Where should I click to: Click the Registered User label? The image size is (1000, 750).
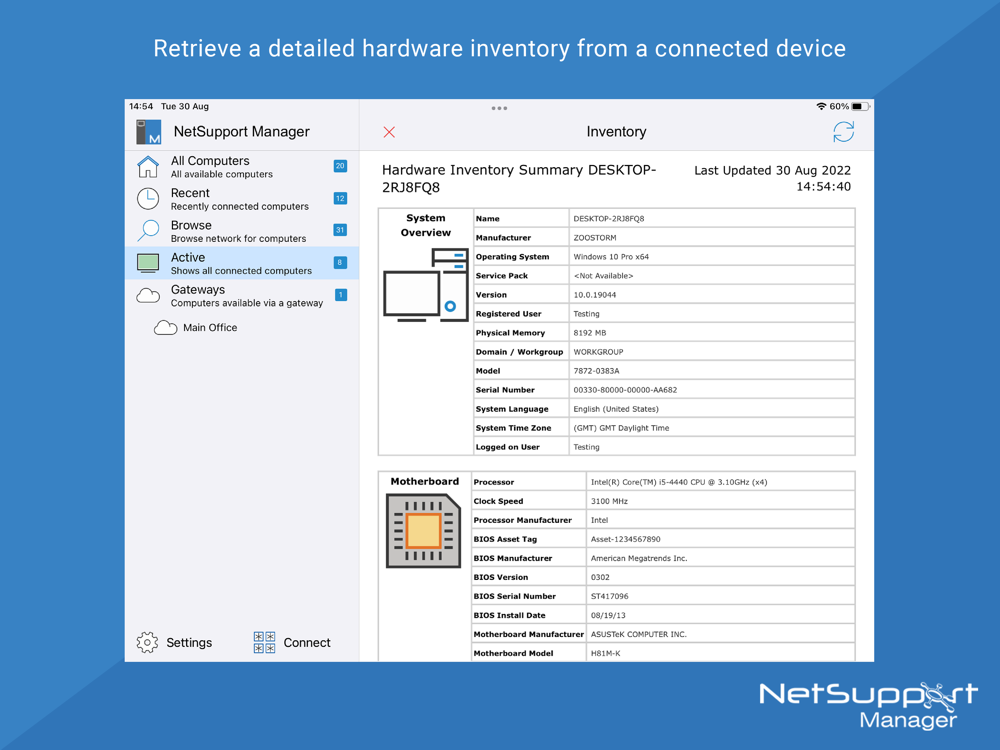(x=508, y=314)
